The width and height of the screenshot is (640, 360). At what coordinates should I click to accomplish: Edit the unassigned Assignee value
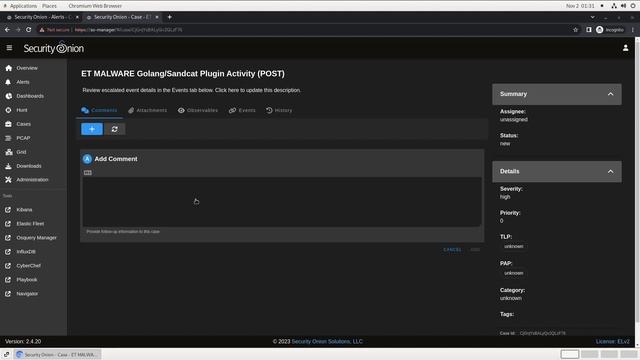513,120
